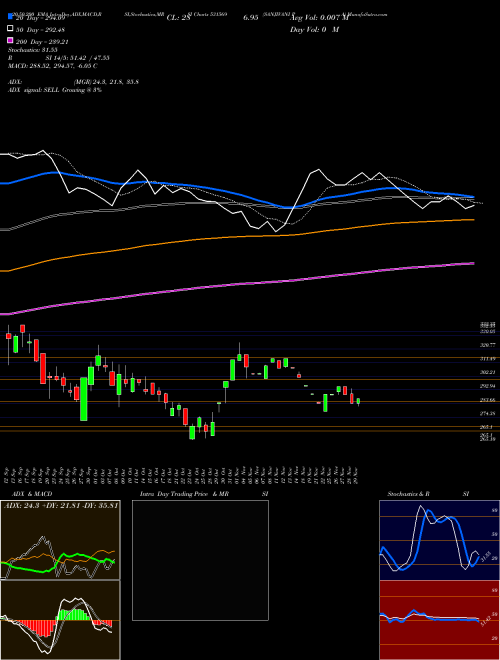The height and width of the screenshot is (660, 500).
Task: Open the ADX indicator panel
Action: 60,540
